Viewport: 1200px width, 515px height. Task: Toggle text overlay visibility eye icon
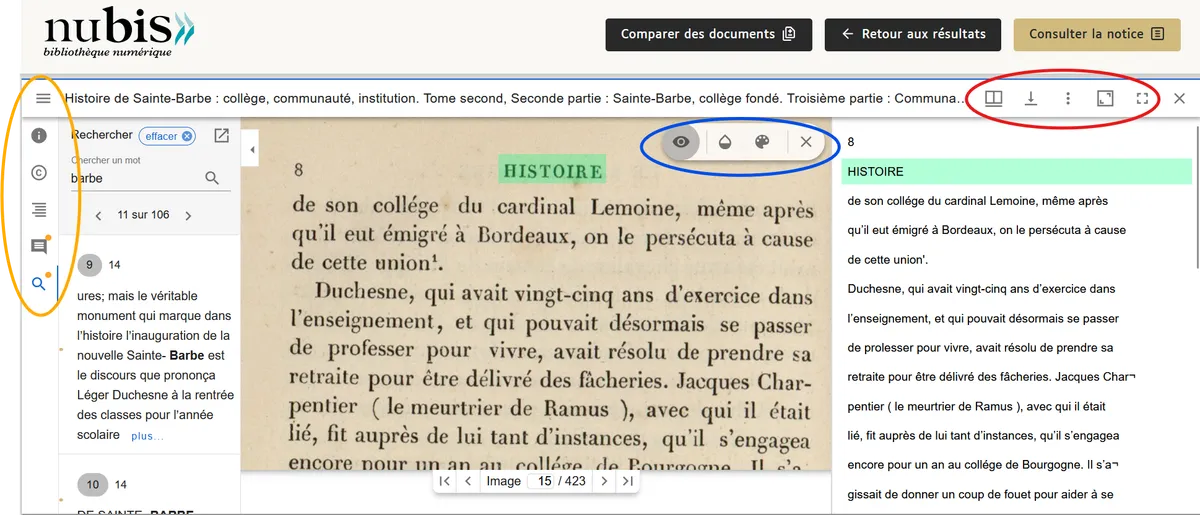pos(681,142)
